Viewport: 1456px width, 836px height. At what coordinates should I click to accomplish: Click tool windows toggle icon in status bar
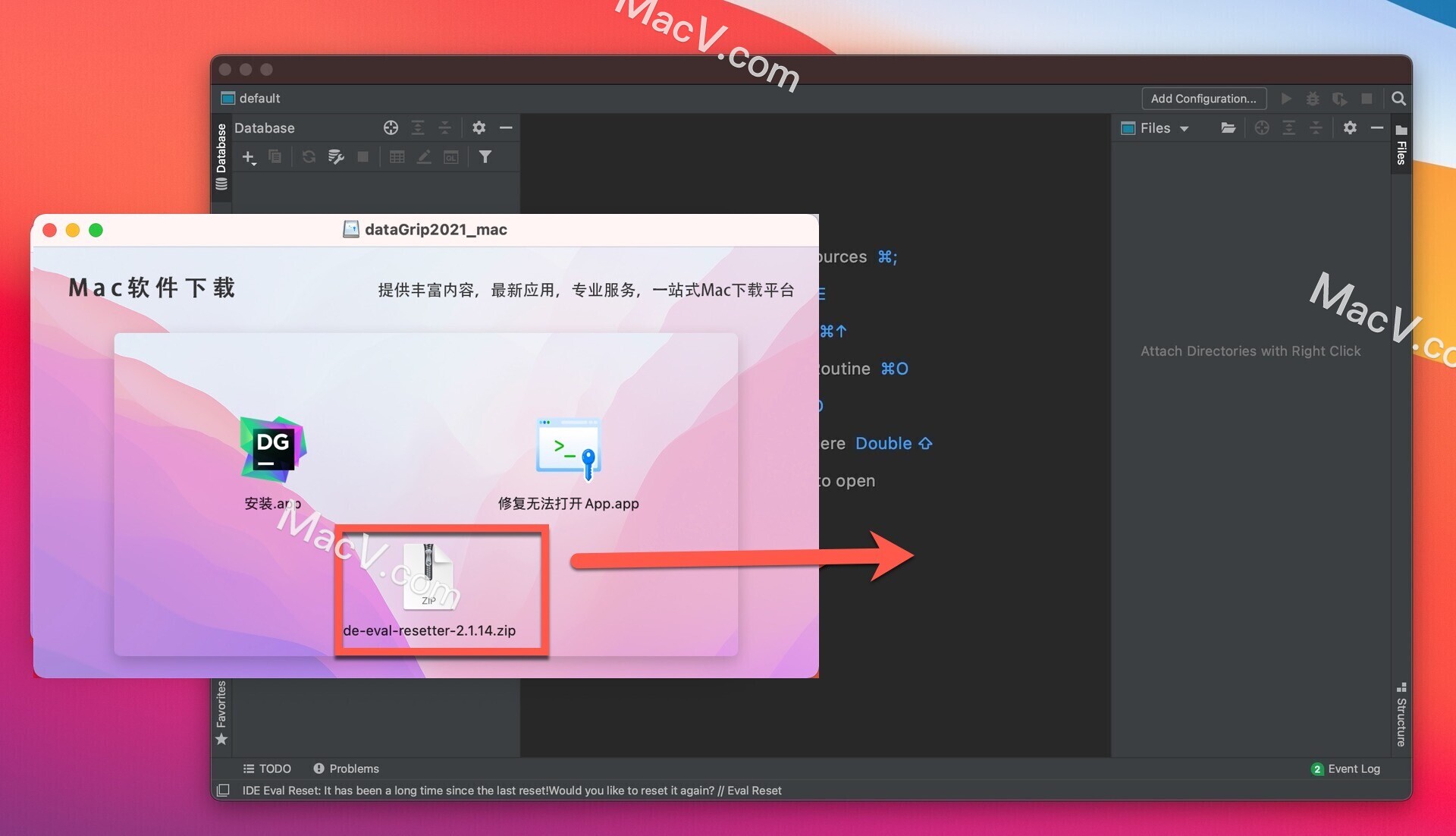[223, 790]
